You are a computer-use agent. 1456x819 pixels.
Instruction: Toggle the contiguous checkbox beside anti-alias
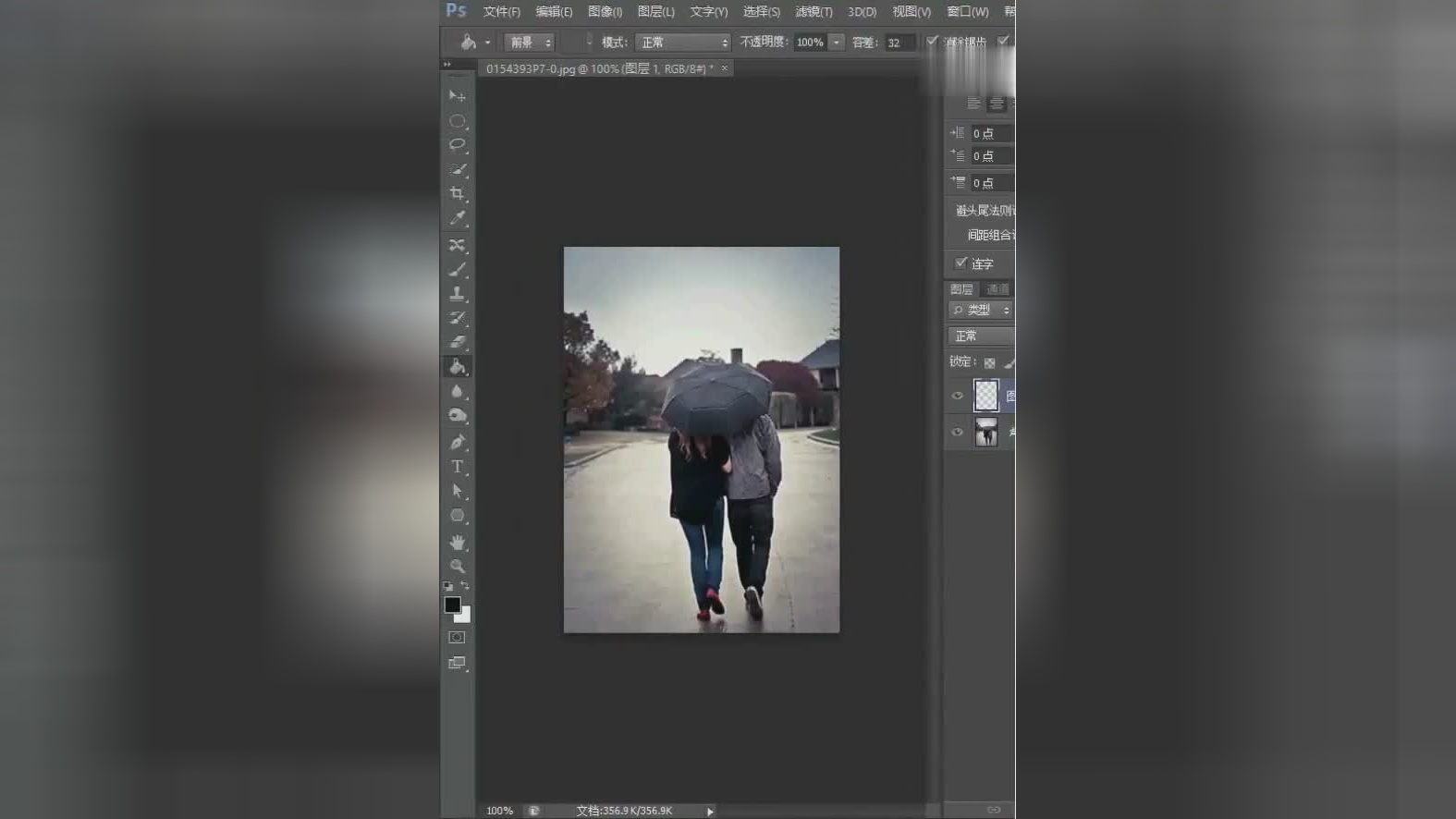(x=1003, y=41)
